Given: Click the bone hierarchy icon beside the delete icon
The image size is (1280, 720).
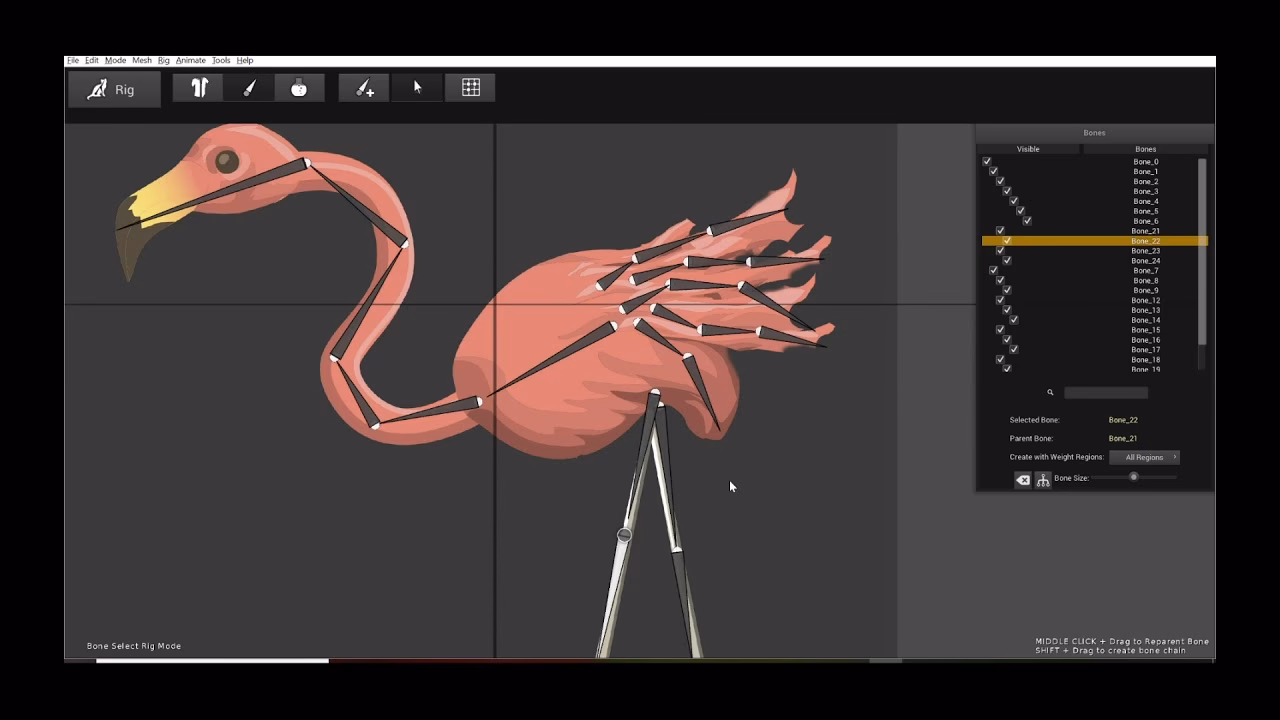Looking at the screenshot, I should (1043, 480).
